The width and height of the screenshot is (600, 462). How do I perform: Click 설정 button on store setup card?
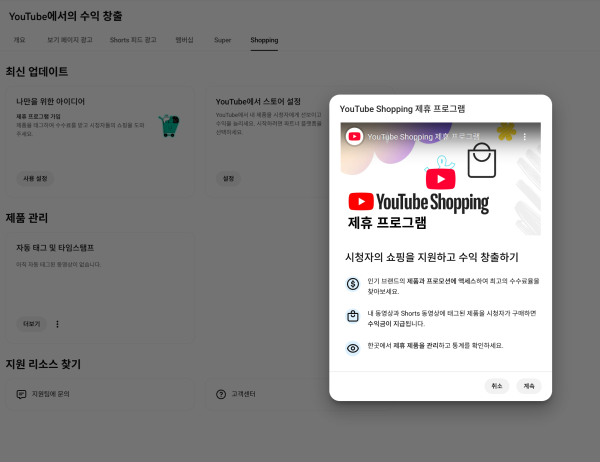pos(228,178)
